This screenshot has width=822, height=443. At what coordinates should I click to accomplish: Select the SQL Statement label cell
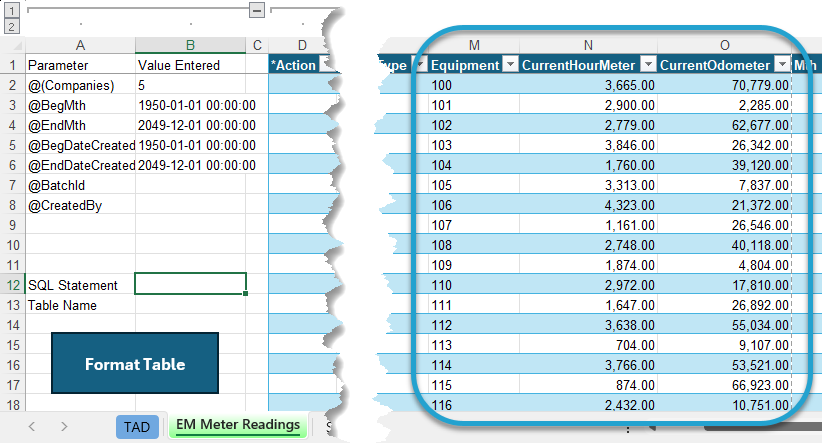tap(80, 285)
